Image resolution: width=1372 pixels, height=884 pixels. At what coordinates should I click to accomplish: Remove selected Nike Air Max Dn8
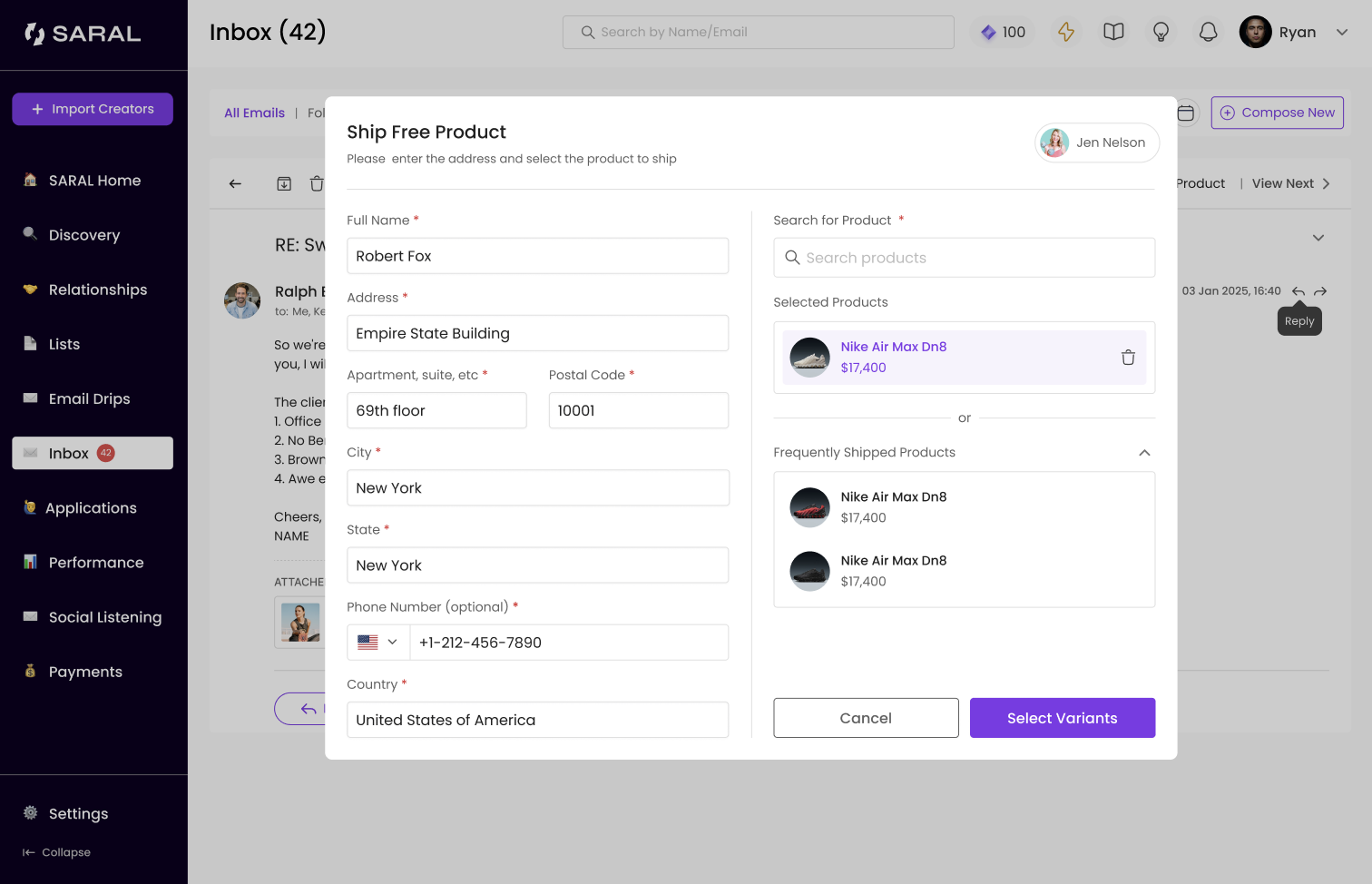(x=1128, y=358)
